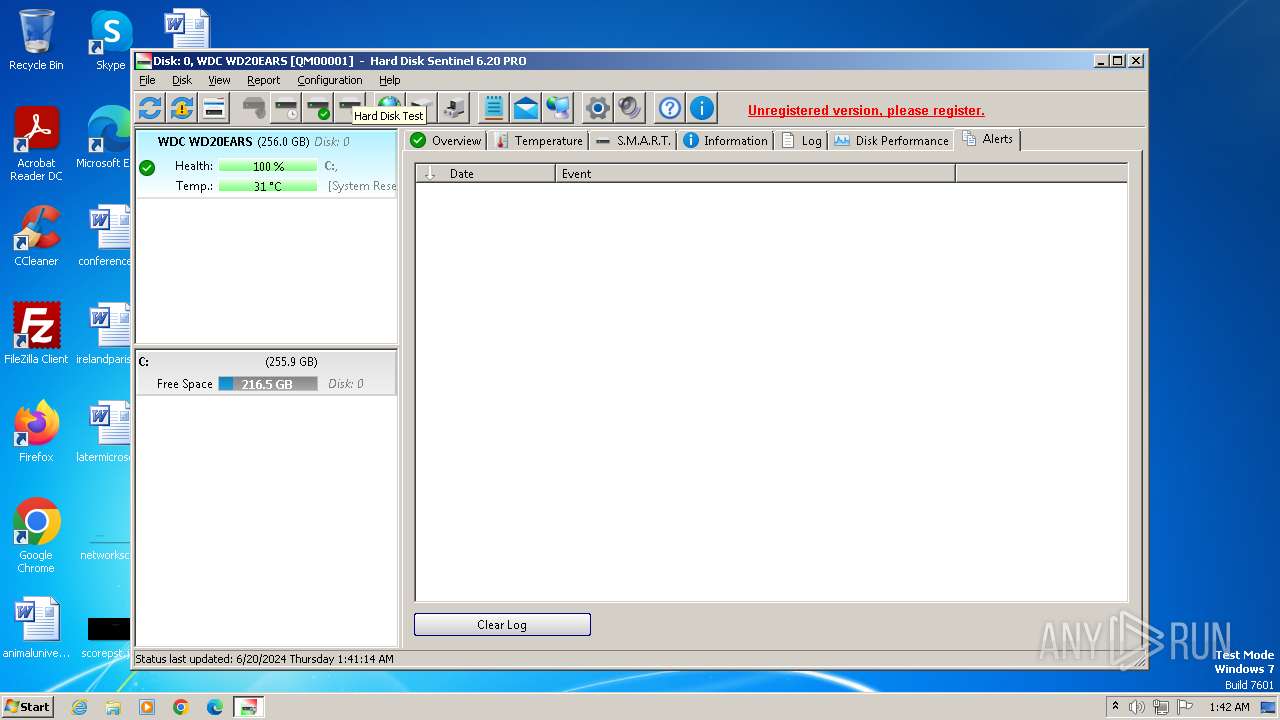Screen dimensions: 1280x720
Task: Open the Report menu
Action: pyautogui.click(x=264, y=80)
